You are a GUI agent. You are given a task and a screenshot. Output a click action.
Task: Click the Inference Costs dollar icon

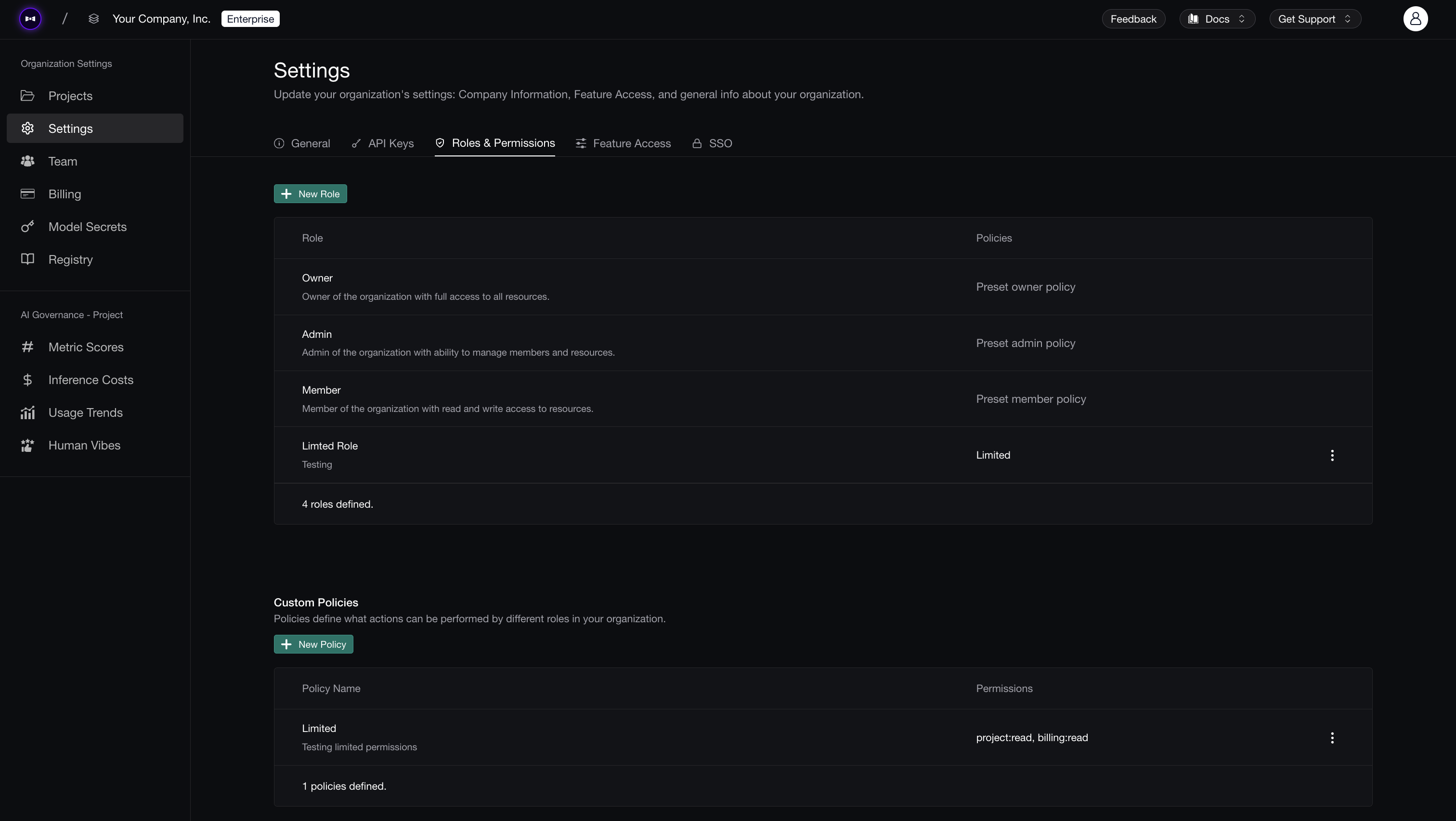[x=27, y=380]
